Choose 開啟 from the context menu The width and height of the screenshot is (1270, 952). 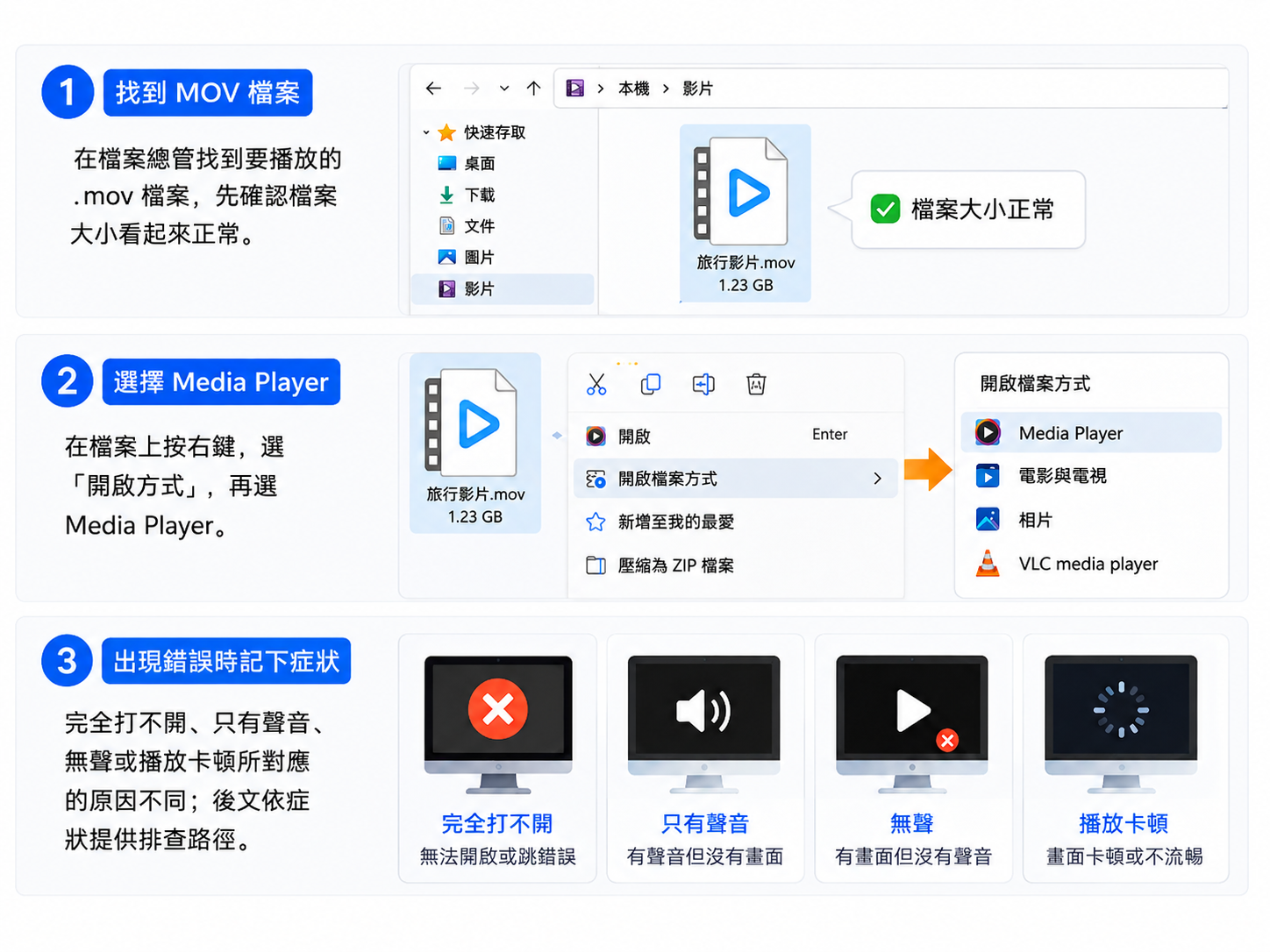(x=736, y=436)
